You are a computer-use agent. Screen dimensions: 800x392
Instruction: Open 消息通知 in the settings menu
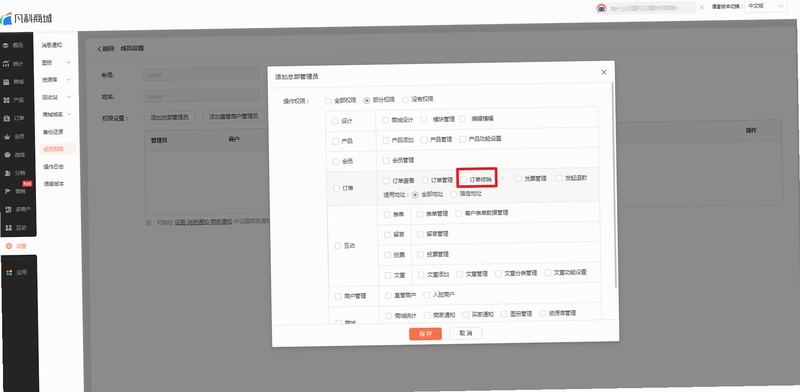(x=52, y=45)
